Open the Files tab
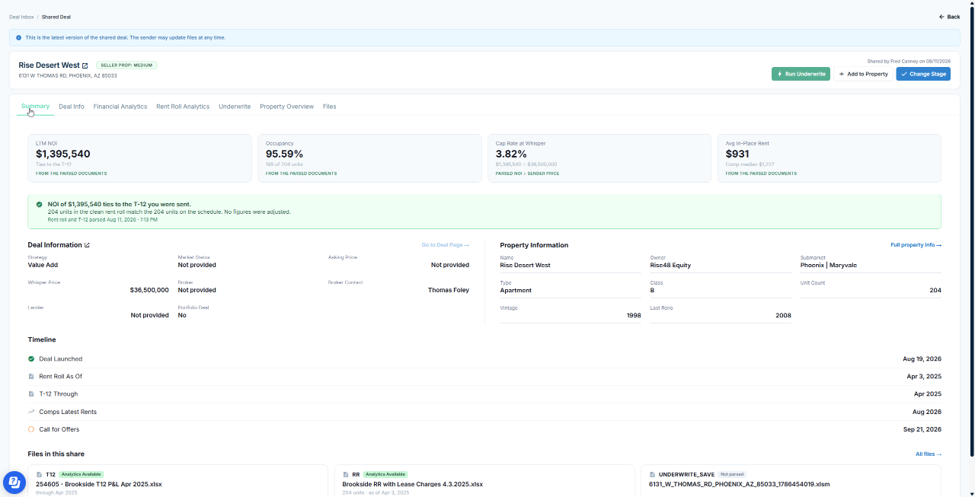The width and height of the screenshot is (975, 497). click(330, 106)
